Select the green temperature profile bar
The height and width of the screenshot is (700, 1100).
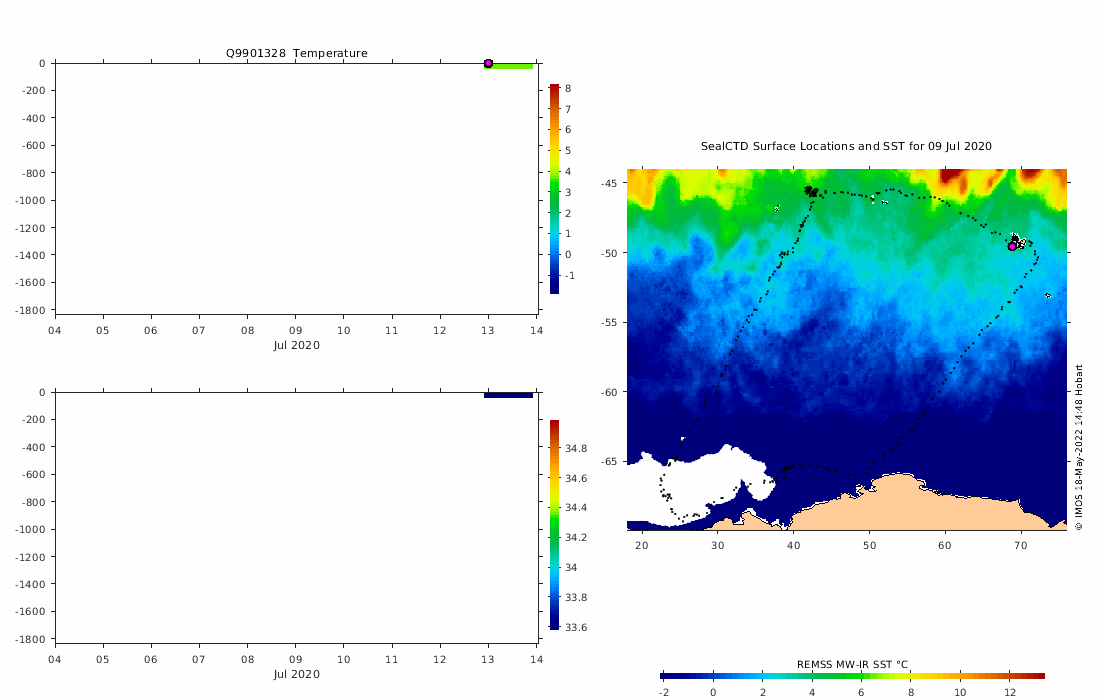(x=509, y=66)
